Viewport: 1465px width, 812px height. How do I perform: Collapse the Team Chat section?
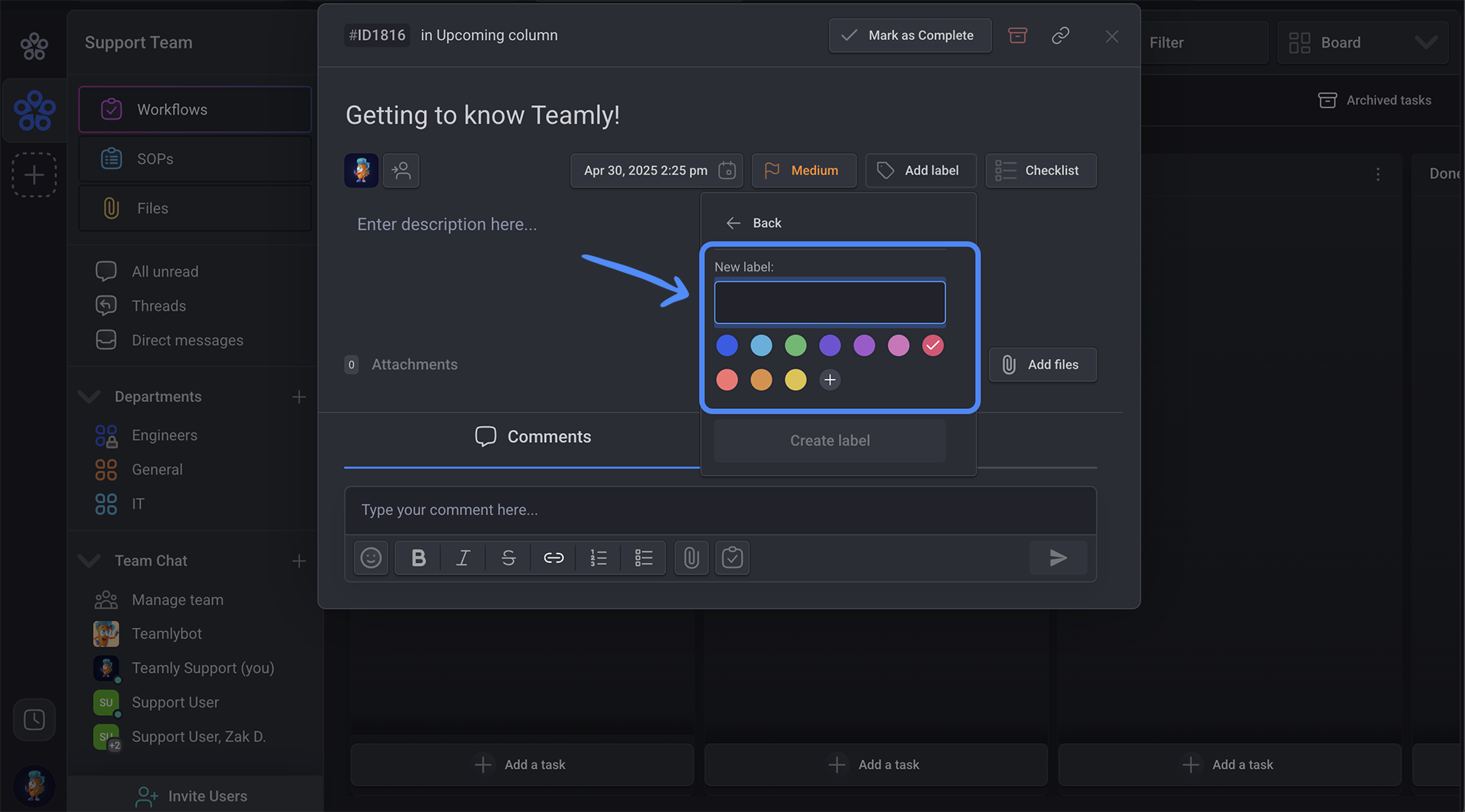coord(89,561)
